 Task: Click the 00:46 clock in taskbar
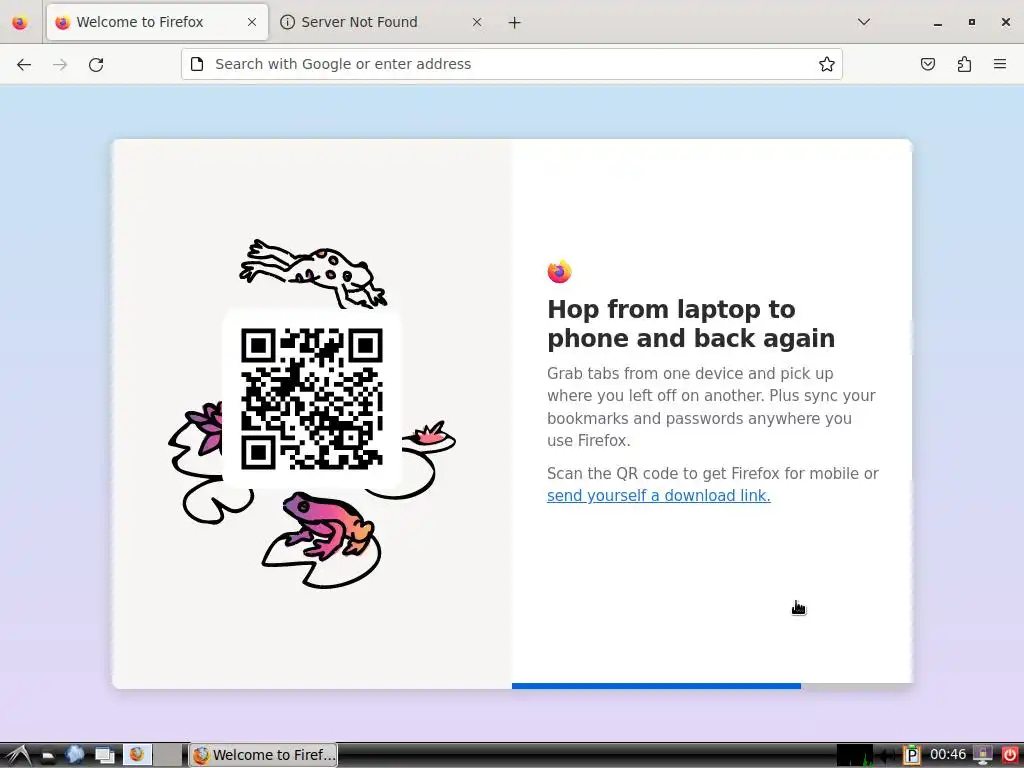(948, 755)
